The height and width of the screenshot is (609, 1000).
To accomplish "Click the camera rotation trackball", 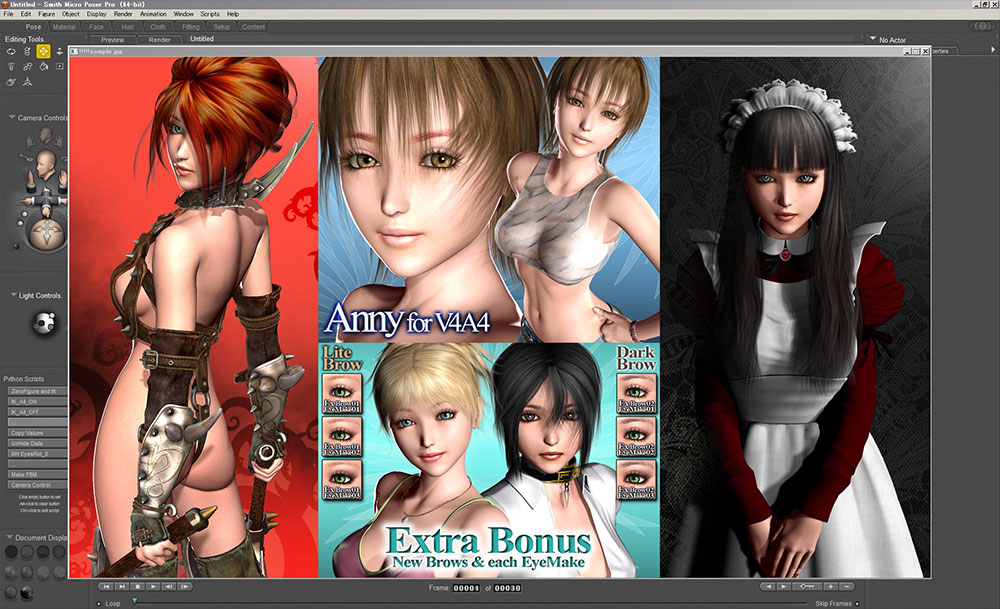I will tap(48, 234).
